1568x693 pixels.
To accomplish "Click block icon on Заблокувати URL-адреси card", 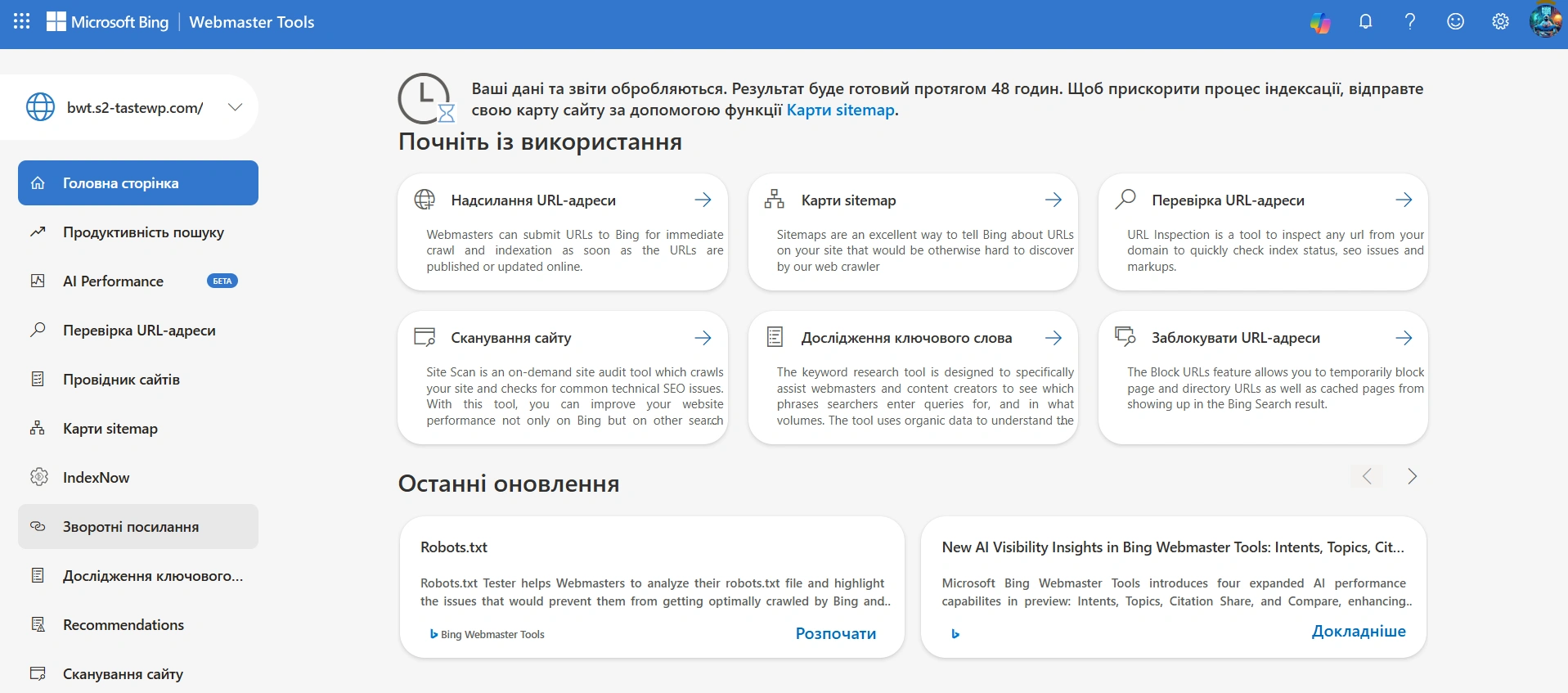I will pyautogui.click(x=1125, y=335).
